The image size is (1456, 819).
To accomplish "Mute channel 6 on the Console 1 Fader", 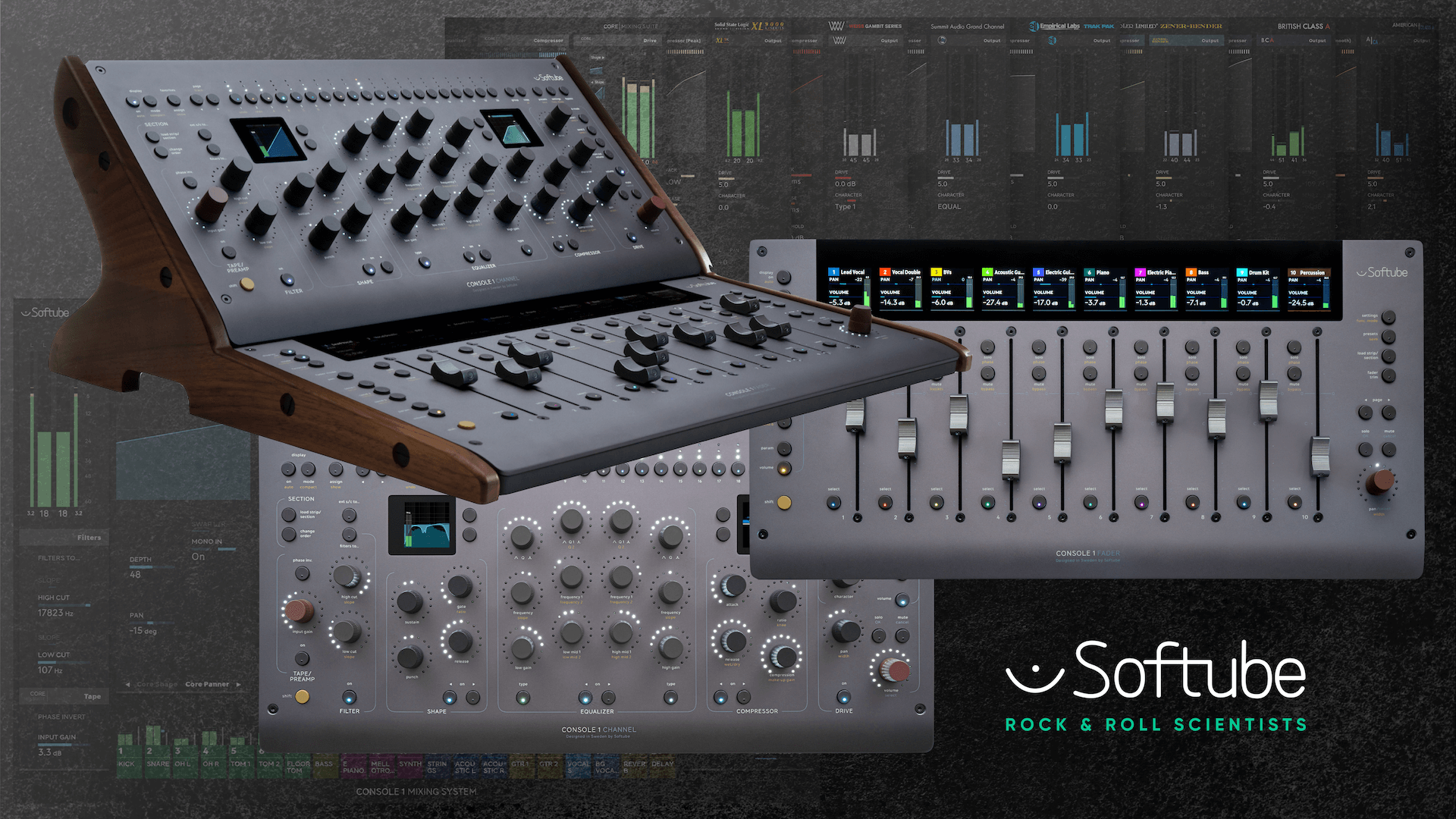I will pyautogui.click(x=1090, y=374).
